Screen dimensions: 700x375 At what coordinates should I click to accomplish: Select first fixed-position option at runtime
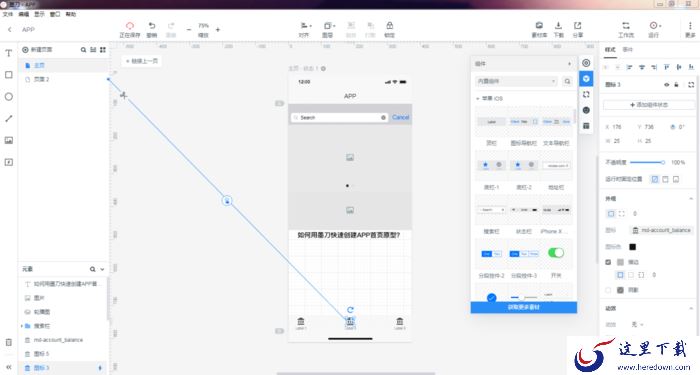654,179
